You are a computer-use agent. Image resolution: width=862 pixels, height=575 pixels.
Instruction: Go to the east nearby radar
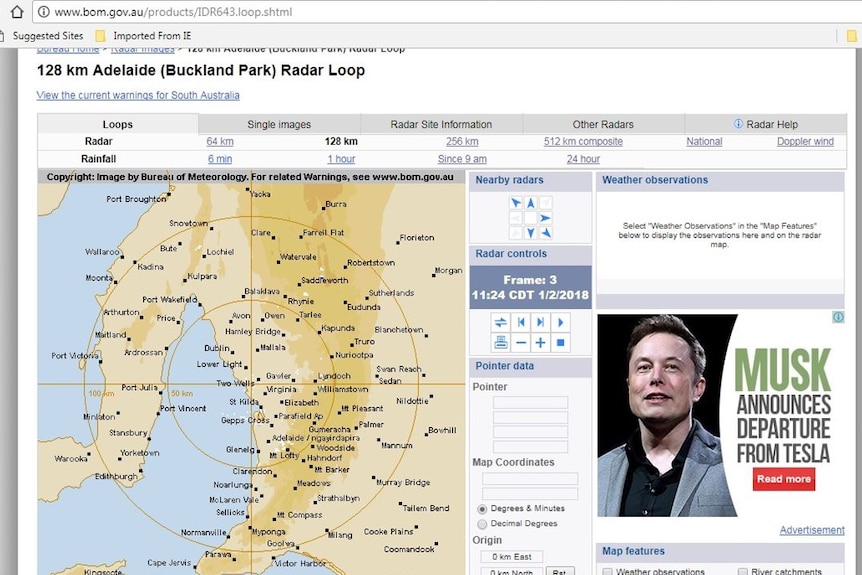545,218
